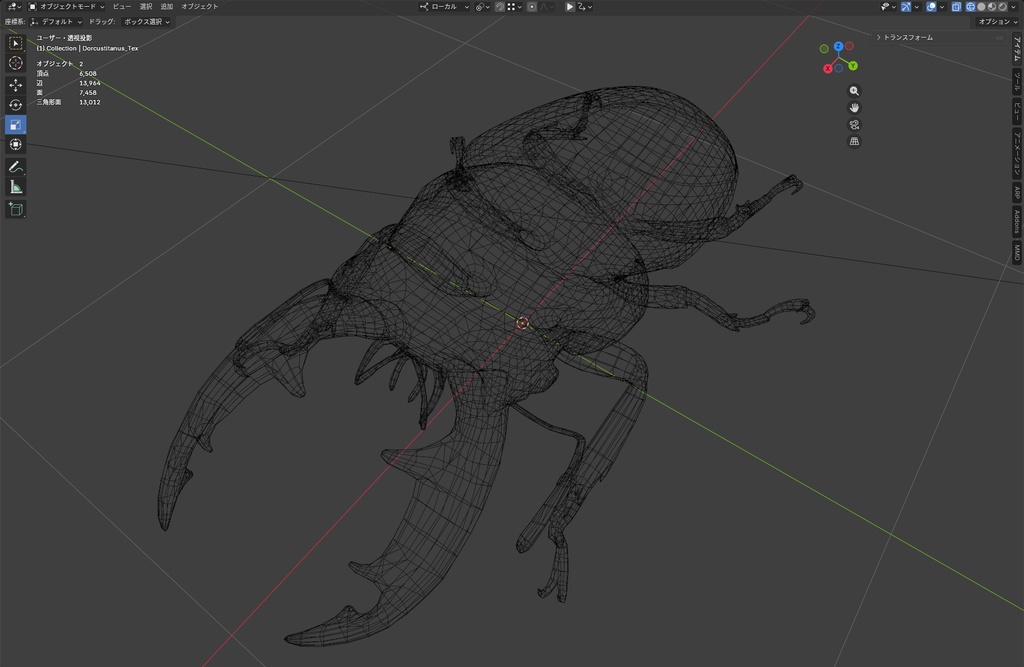Open the gizmo options arrow
1024x667 pixels.
click(x=916, y=7)
